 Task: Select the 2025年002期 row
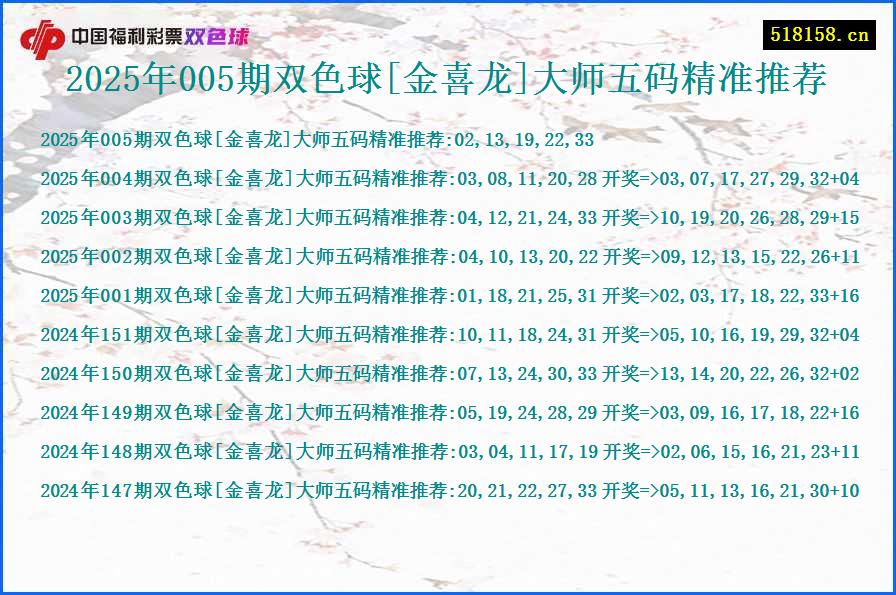[448, 257]
